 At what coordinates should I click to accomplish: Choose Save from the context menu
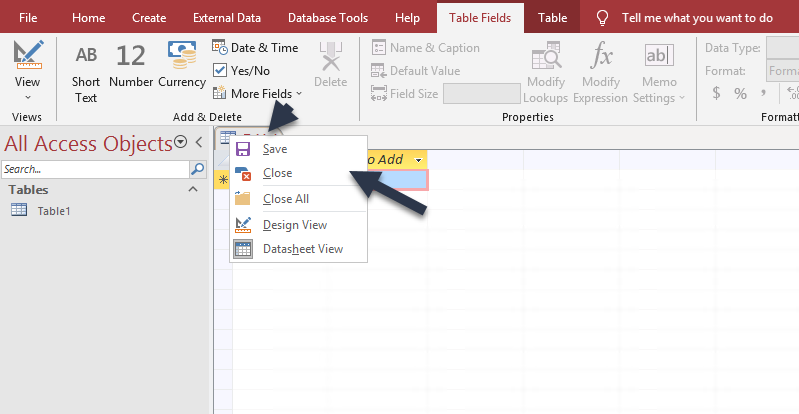coord(275,149)
